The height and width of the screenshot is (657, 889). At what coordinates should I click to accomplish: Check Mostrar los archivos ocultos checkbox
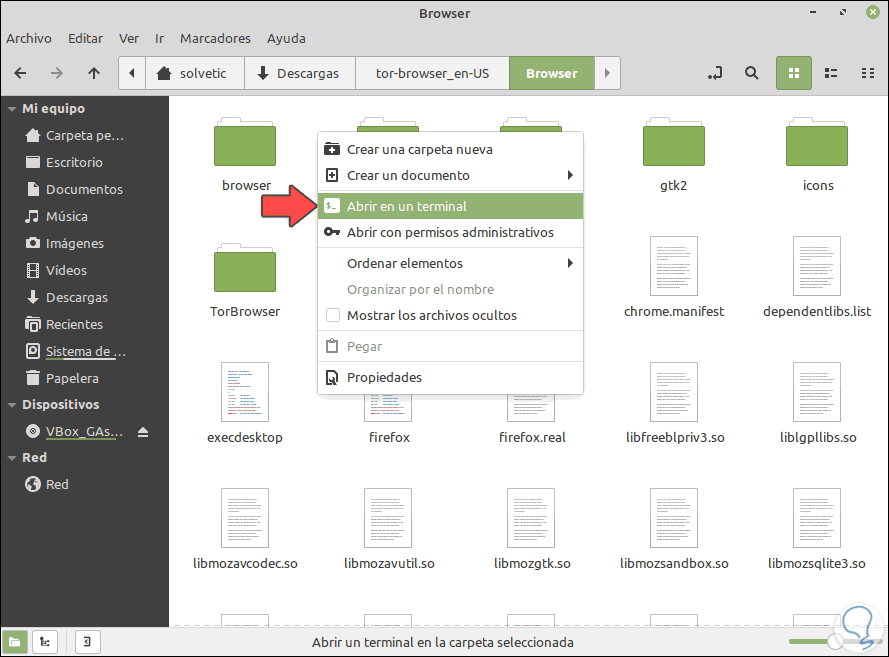pos(333,315)
